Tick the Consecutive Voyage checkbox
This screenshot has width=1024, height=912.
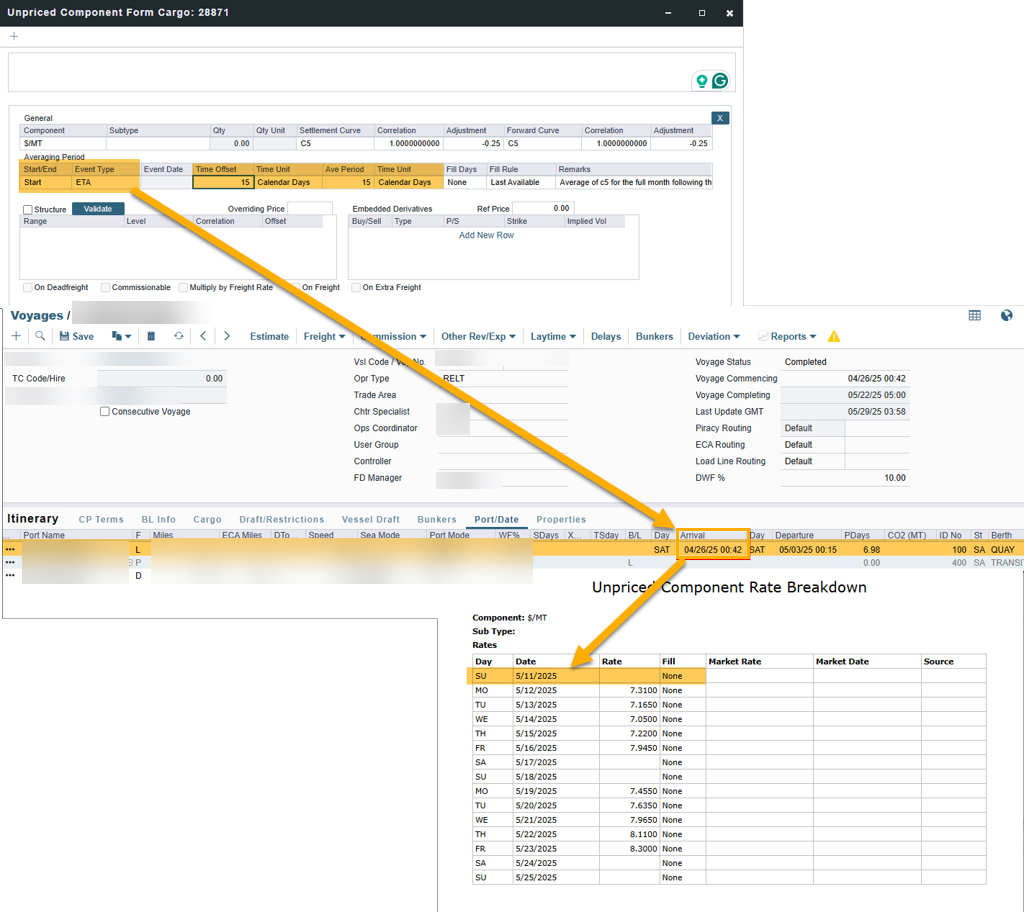click(105, 412)
